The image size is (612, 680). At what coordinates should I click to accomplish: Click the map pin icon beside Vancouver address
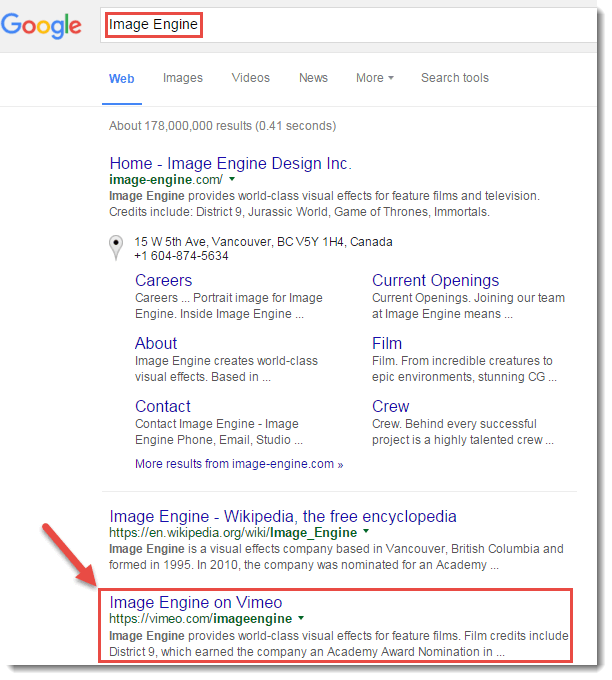tap(116, 248)
